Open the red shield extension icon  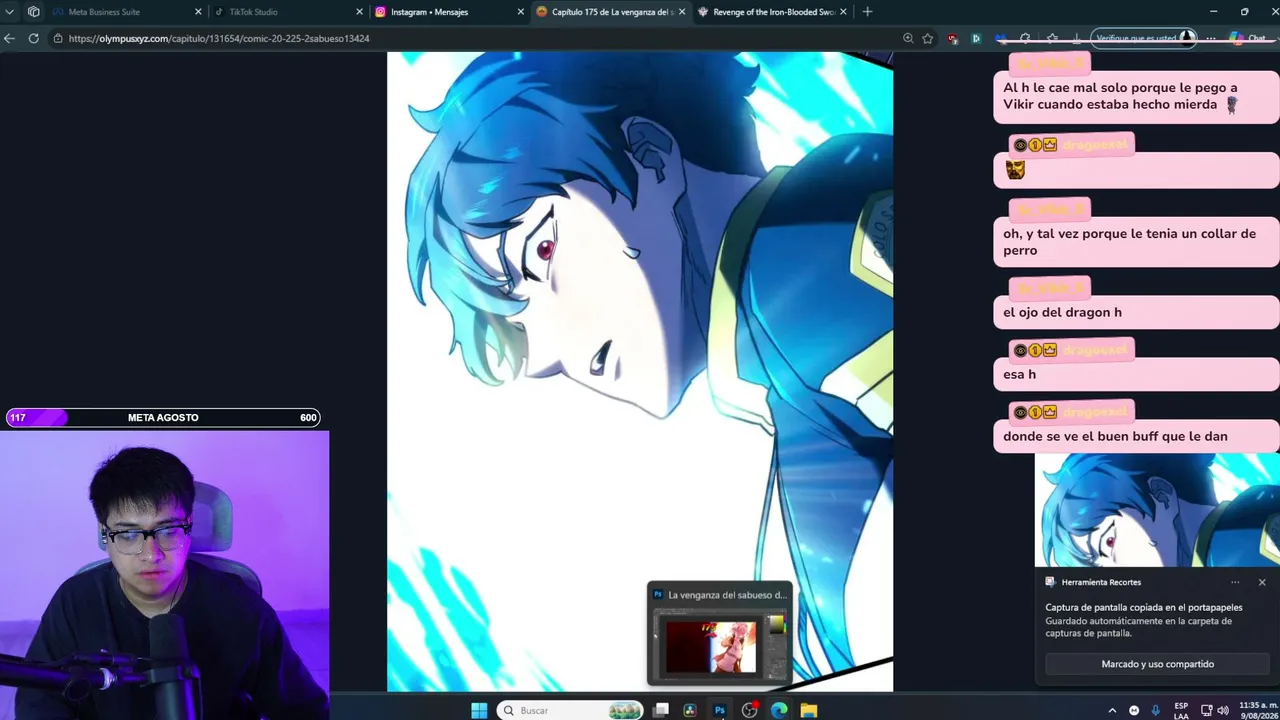tap(952, 38)
